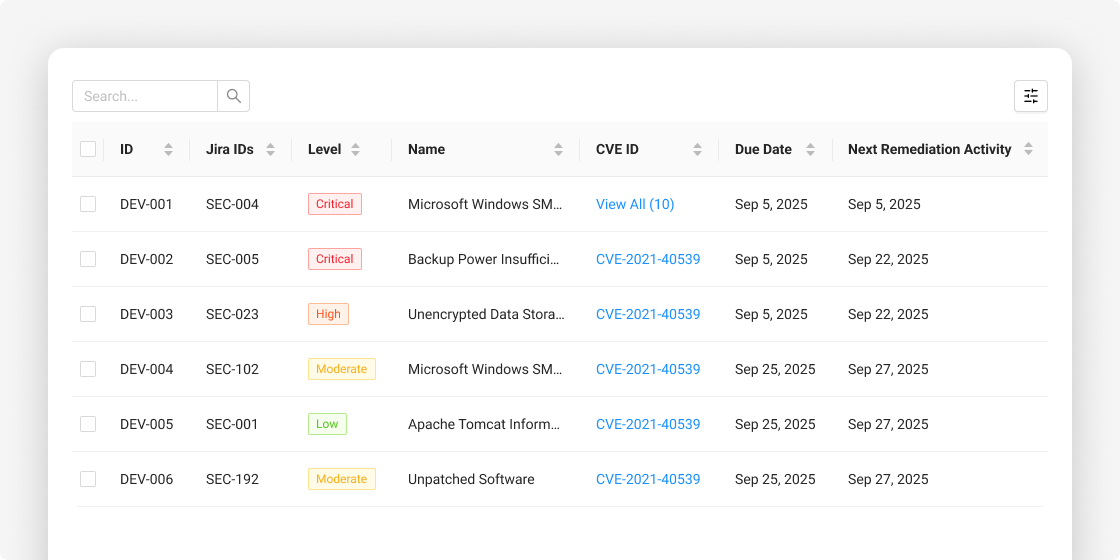Image resolution: width=1120 pixels, height=560 pixels.
Task: Focus the Search input field
Action: (x=145, y=96)
